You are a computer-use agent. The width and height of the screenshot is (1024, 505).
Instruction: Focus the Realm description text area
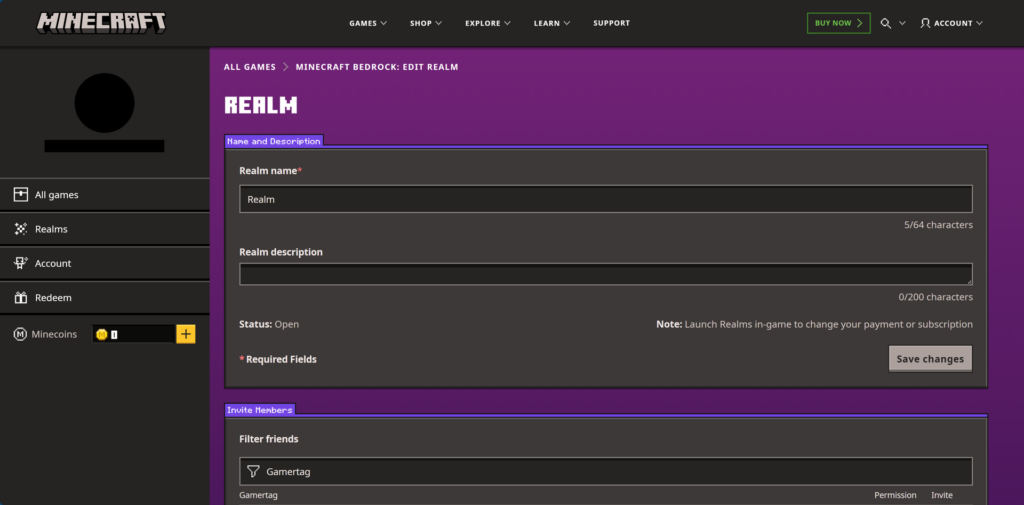pyautogui.click(x=606, y=274)
